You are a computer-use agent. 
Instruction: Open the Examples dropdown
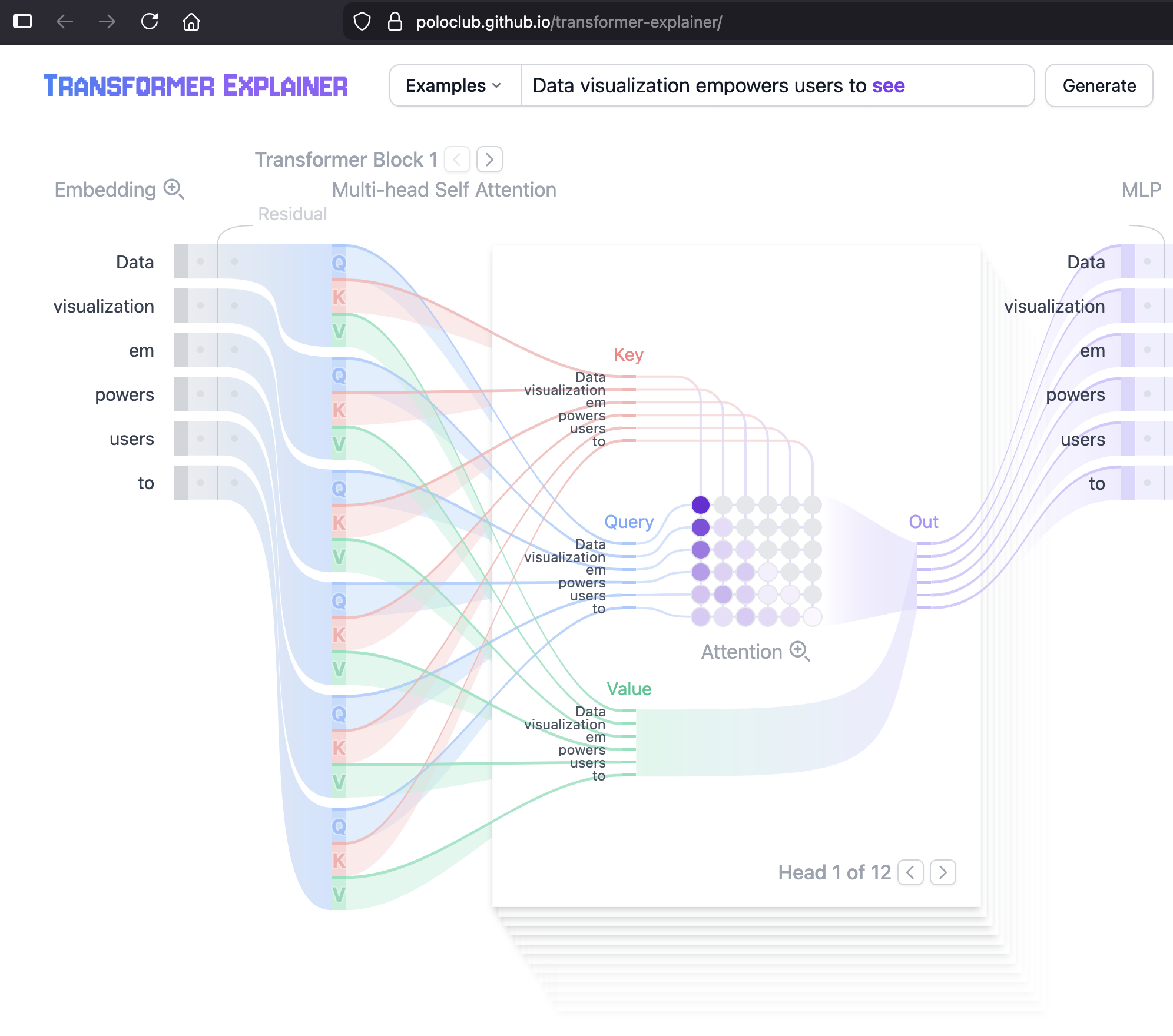(x=455, y=85)
